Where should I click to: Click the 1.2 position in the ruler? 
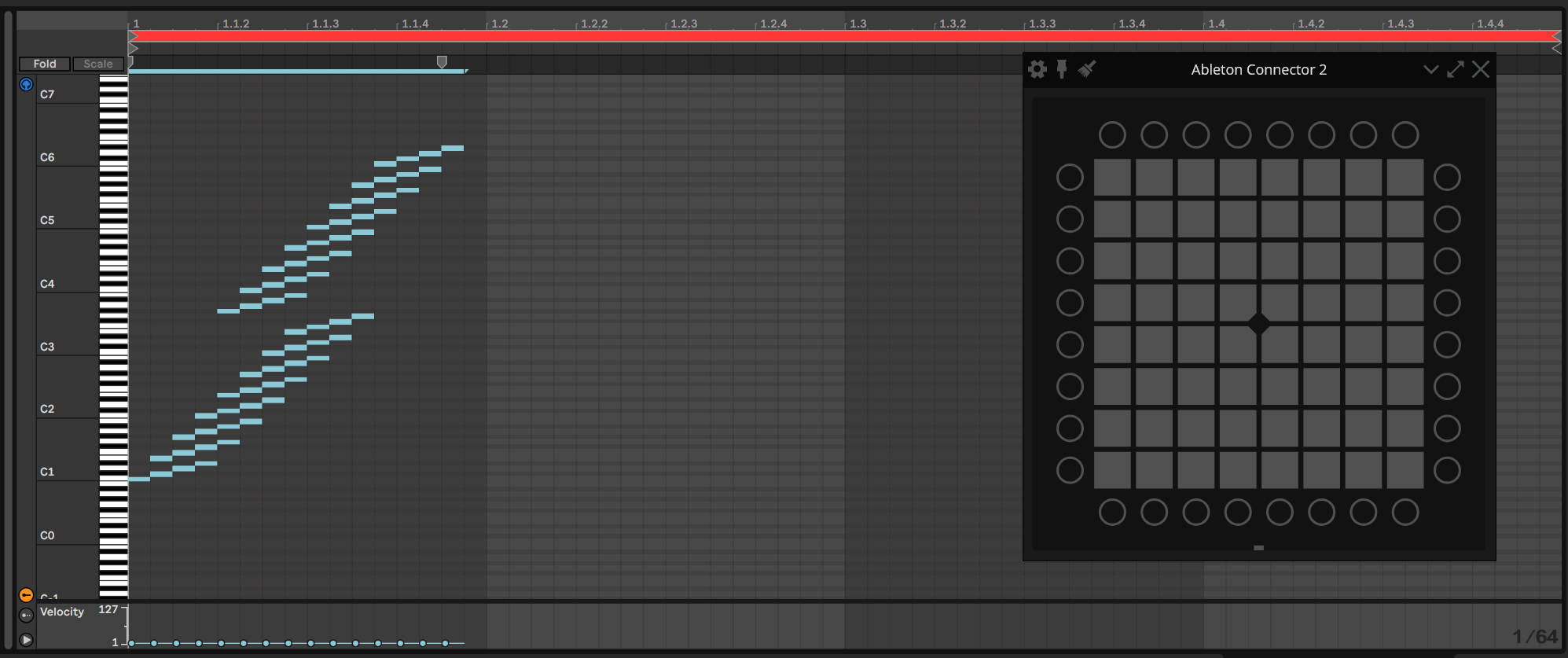coord(500,24)
